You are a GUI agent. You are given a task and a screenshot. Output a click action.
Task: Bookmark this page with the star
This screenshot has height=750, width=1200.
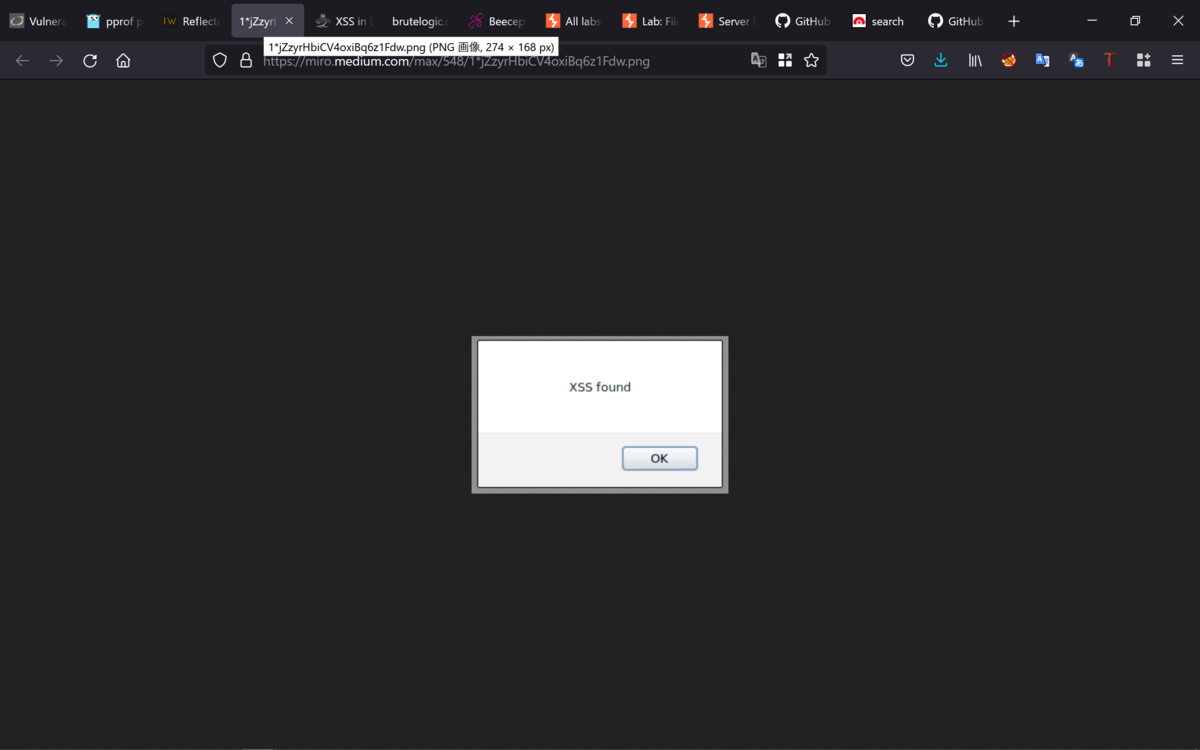click(x=811, y=60)
